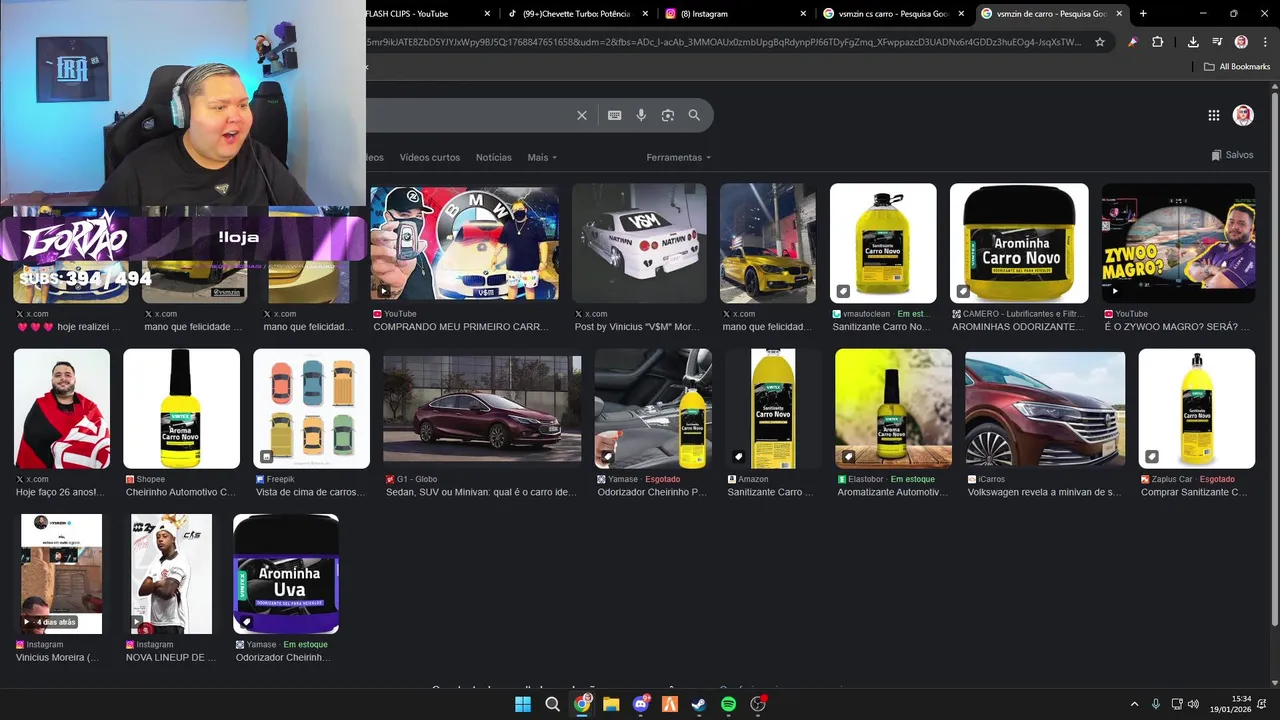The image size is (1280, 720).
Task: Click the man with red flag thumbnail
Action: coord(62,408)
